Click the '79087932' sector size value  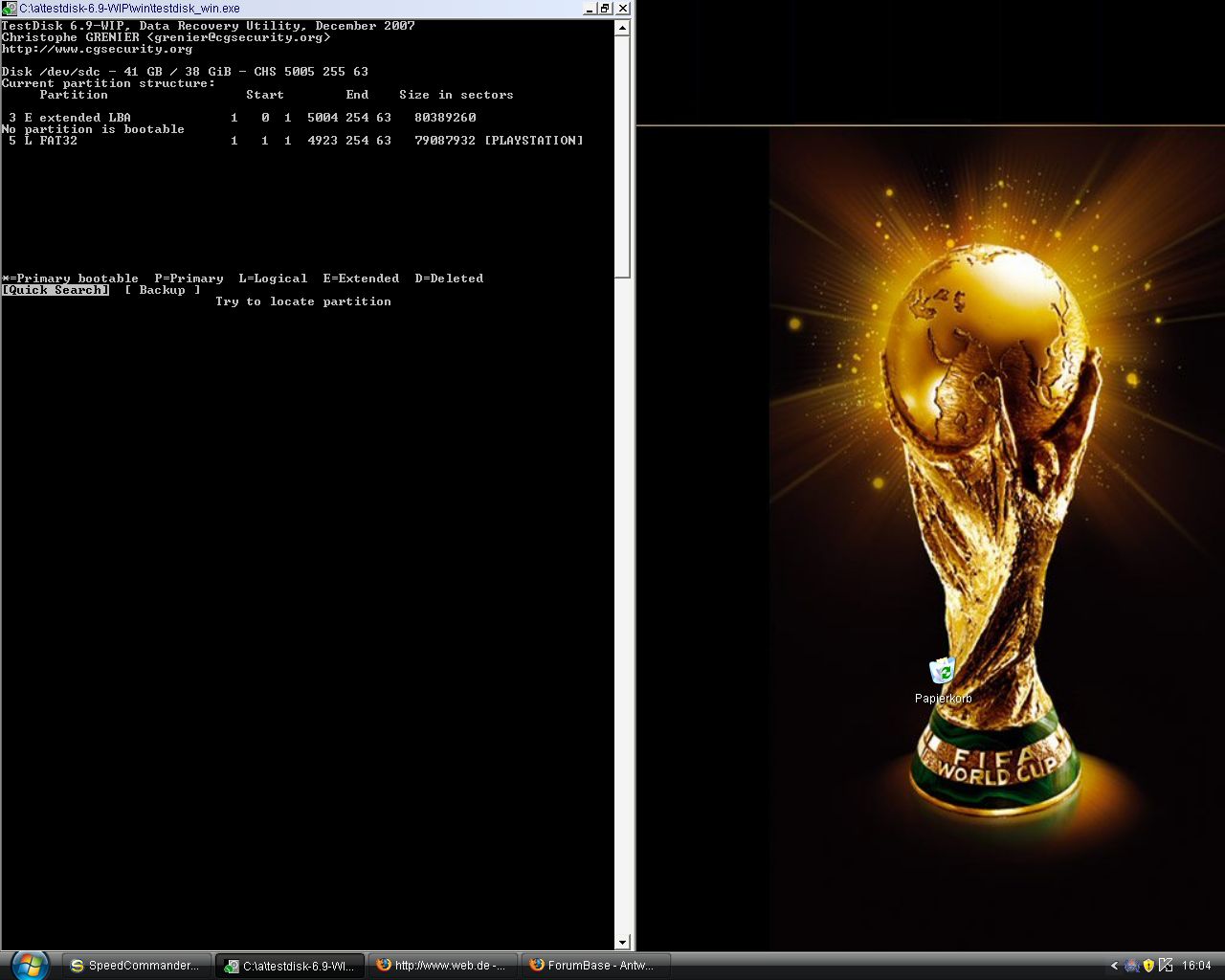pos(445,141)
